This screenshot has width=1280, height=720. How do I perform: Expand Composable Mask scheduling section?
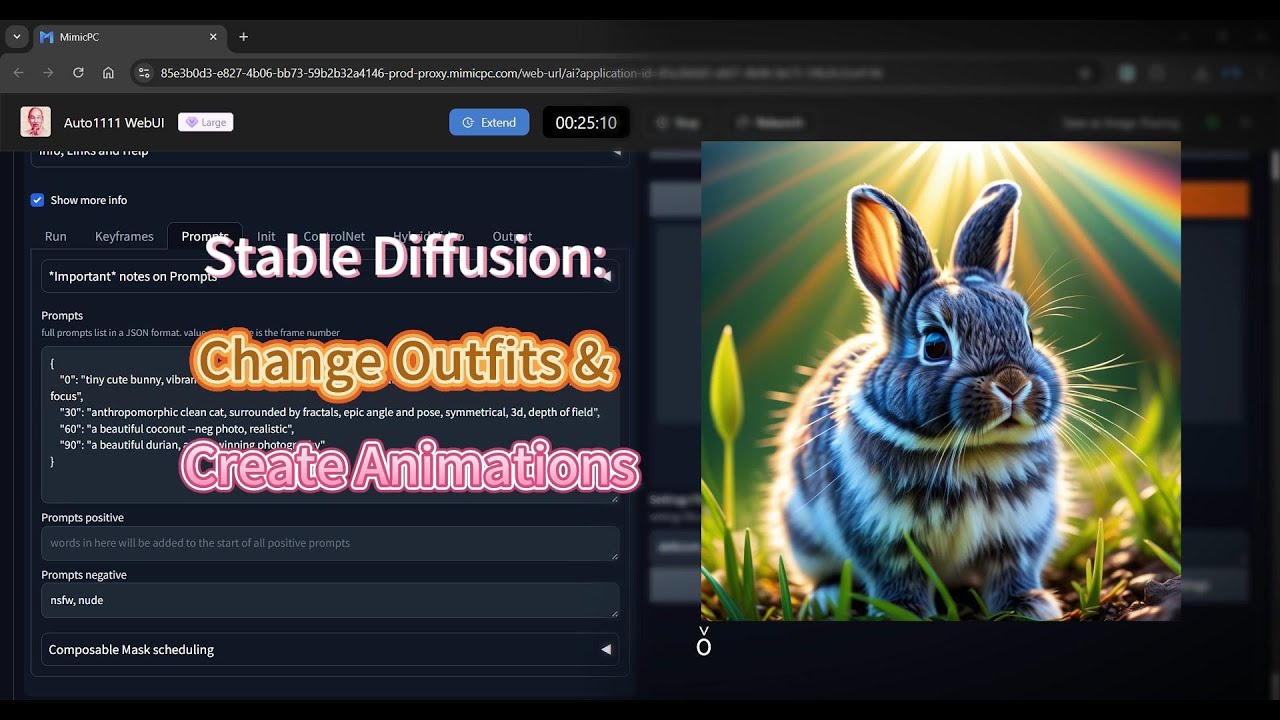[x=330, y=649]
